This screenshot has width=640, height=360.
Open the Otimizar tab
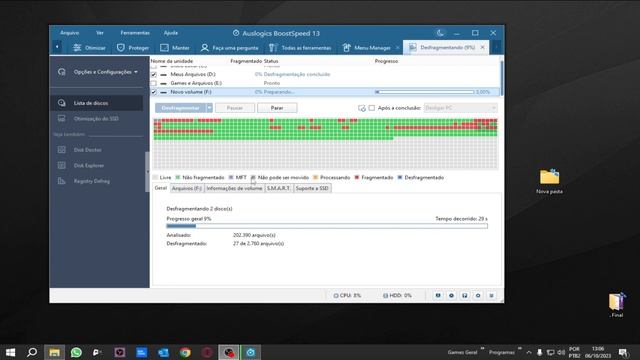(89, 48)
